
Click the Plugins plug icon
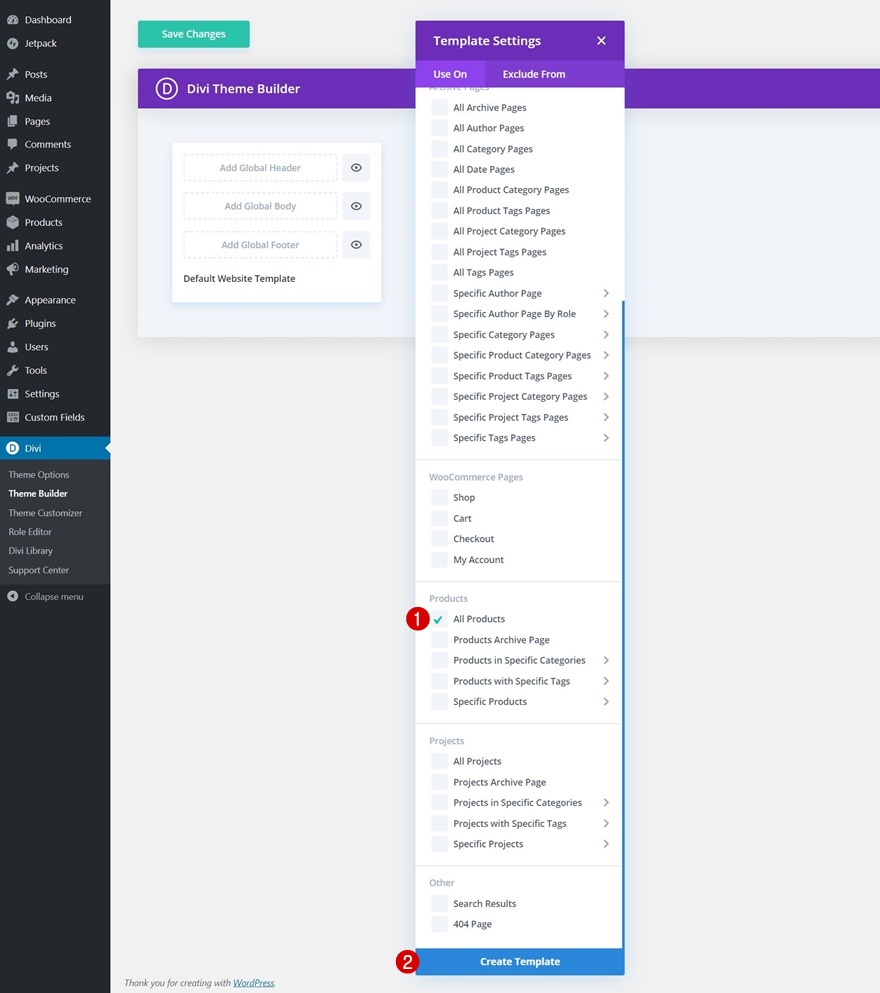(13, 324)
